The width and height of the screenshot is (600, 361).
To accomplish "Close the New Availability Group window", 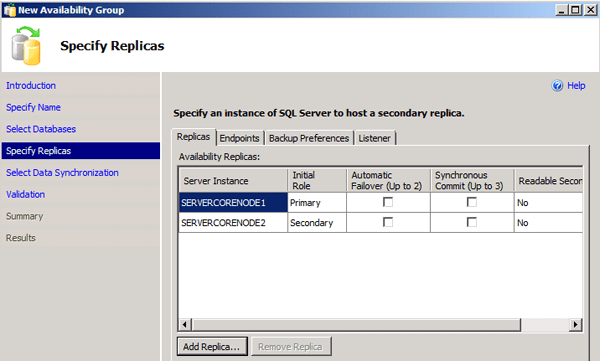I will coord(590,10).
